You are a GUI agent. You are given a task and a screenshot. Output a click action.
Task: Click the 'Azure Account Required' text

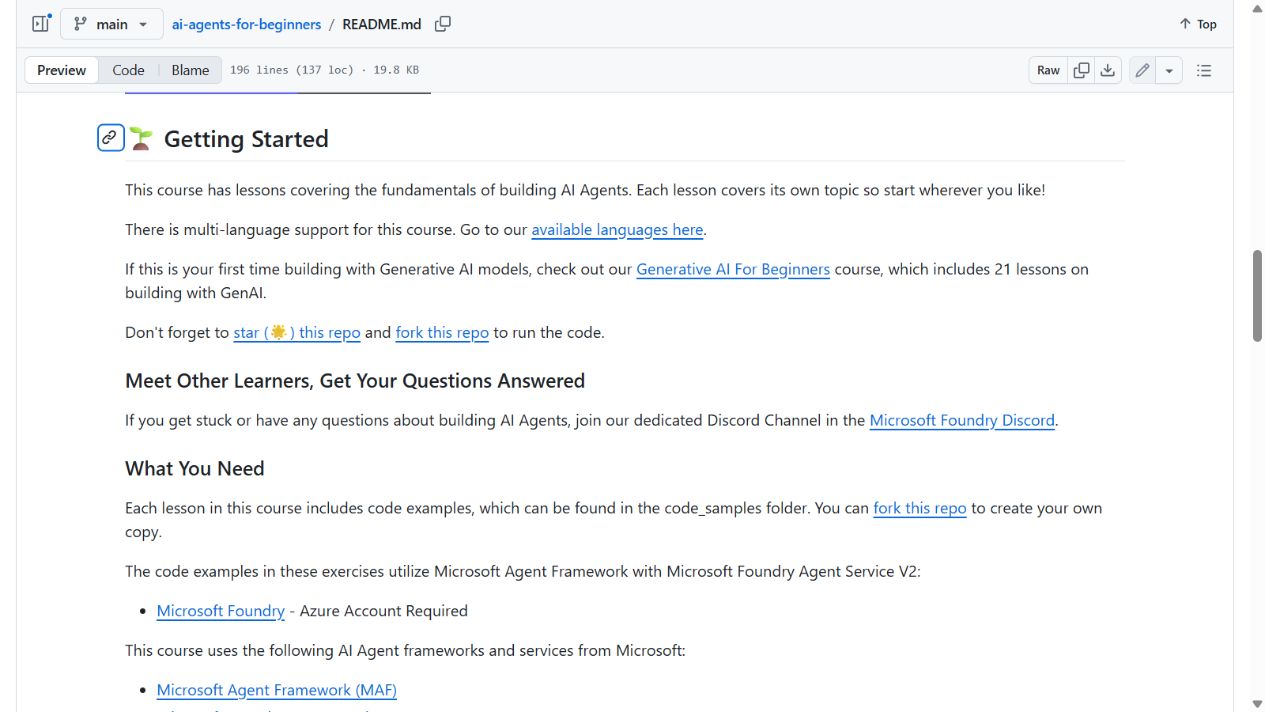(384, 611)
